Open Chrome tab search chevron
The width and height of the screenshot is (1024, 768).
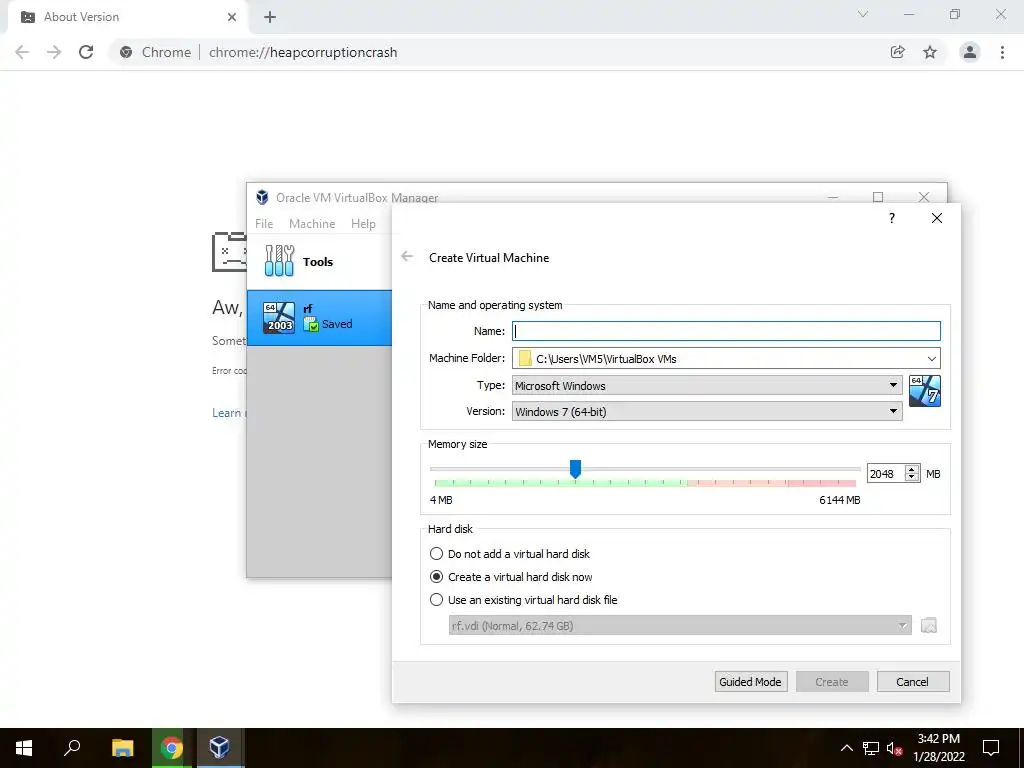[x=863, y=14]
